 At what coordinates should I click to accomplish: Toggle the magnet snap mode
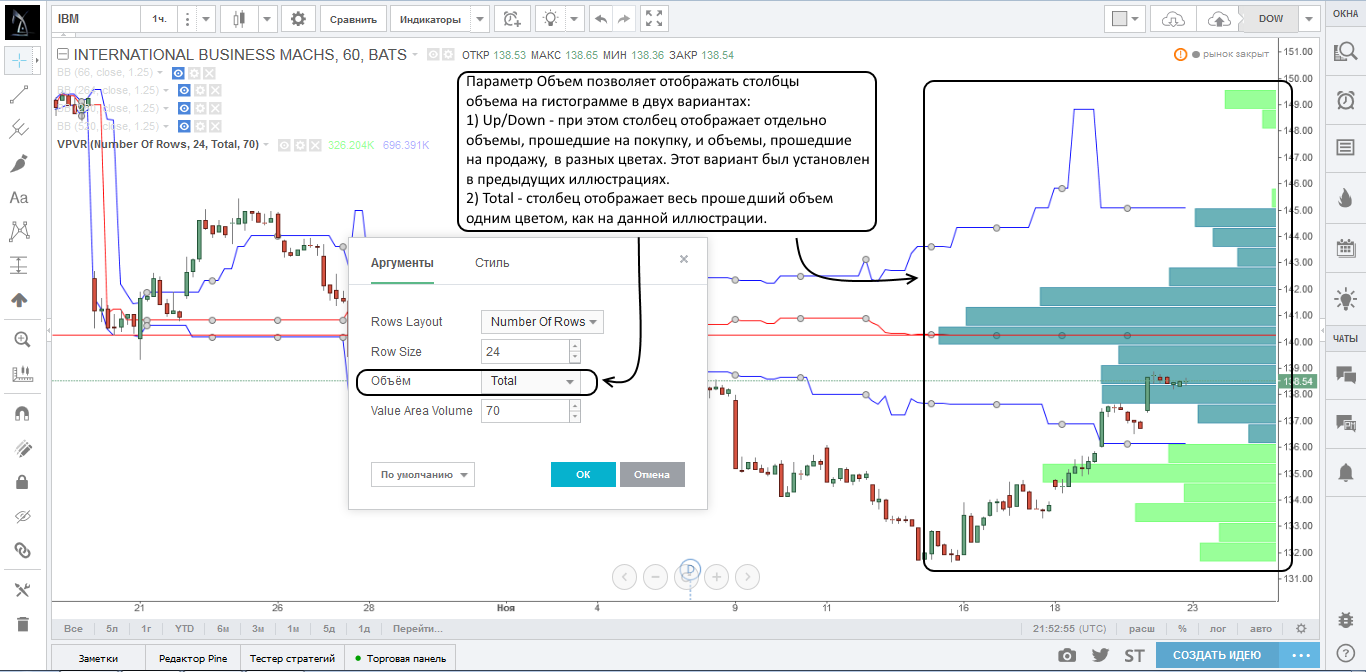tap(21, 413)
